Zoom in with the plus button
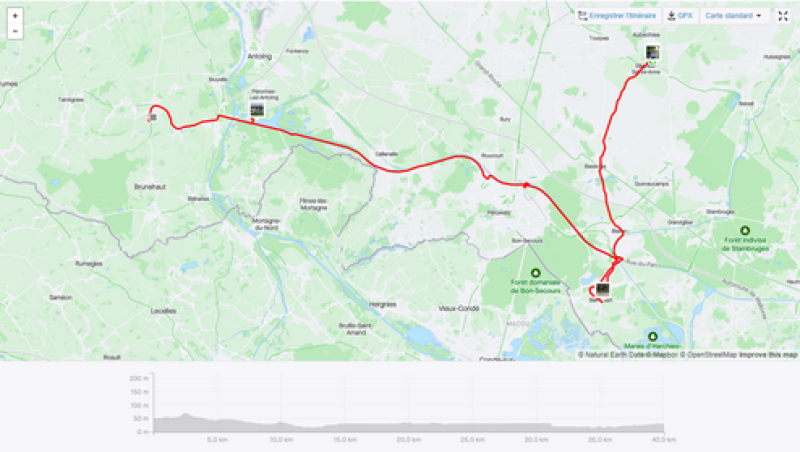The width and height of the screenshot is (800, 452). (15, 16)
